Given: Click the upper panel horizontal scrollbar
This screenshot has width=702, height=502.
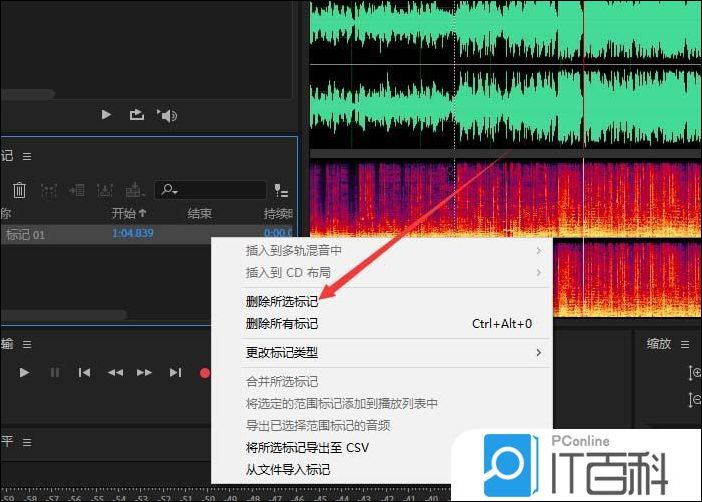Looking at the screenshot, I should (x=28, y=94).
